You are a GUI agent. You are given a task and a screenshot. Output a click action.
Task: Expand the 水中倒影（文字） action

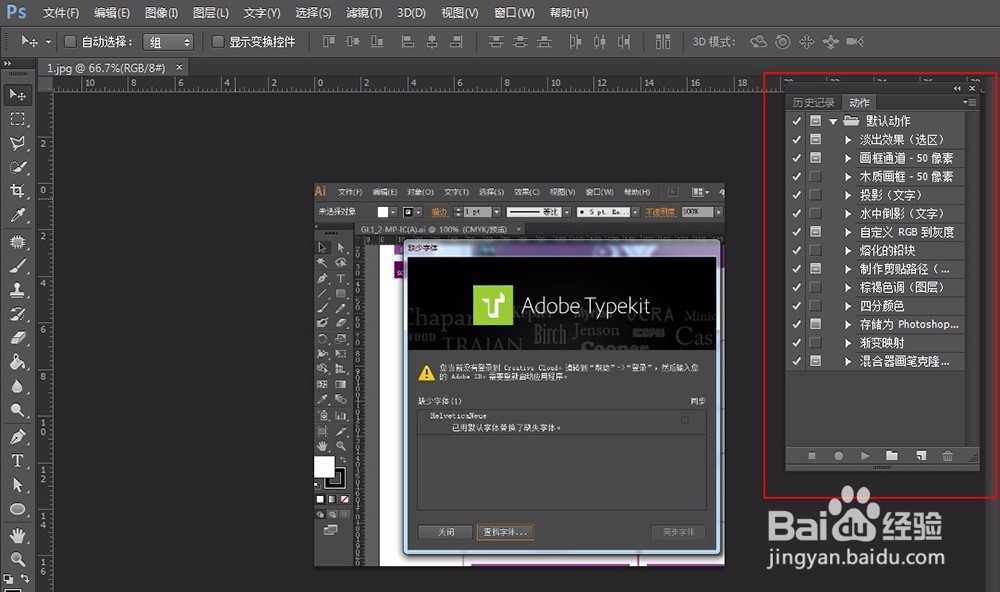point(848,214)
